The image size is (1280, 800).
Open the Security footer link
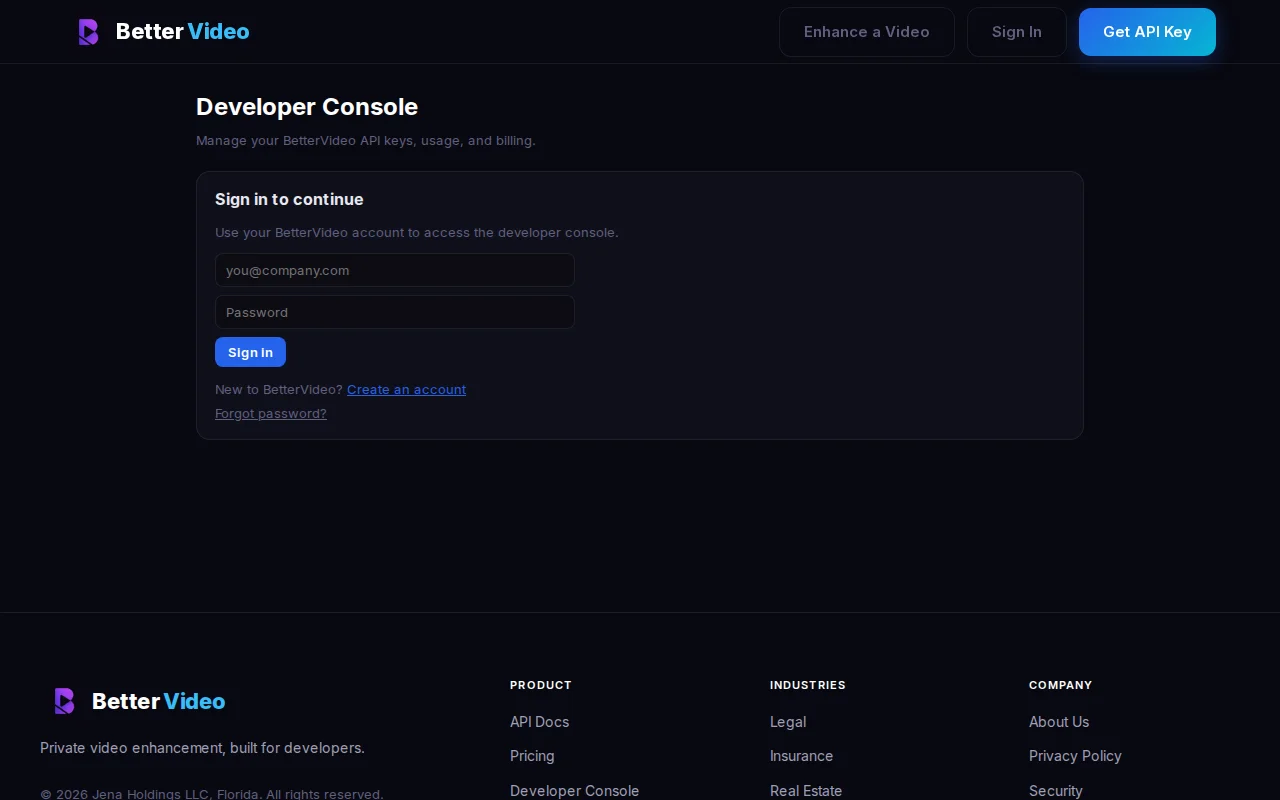1056,790
